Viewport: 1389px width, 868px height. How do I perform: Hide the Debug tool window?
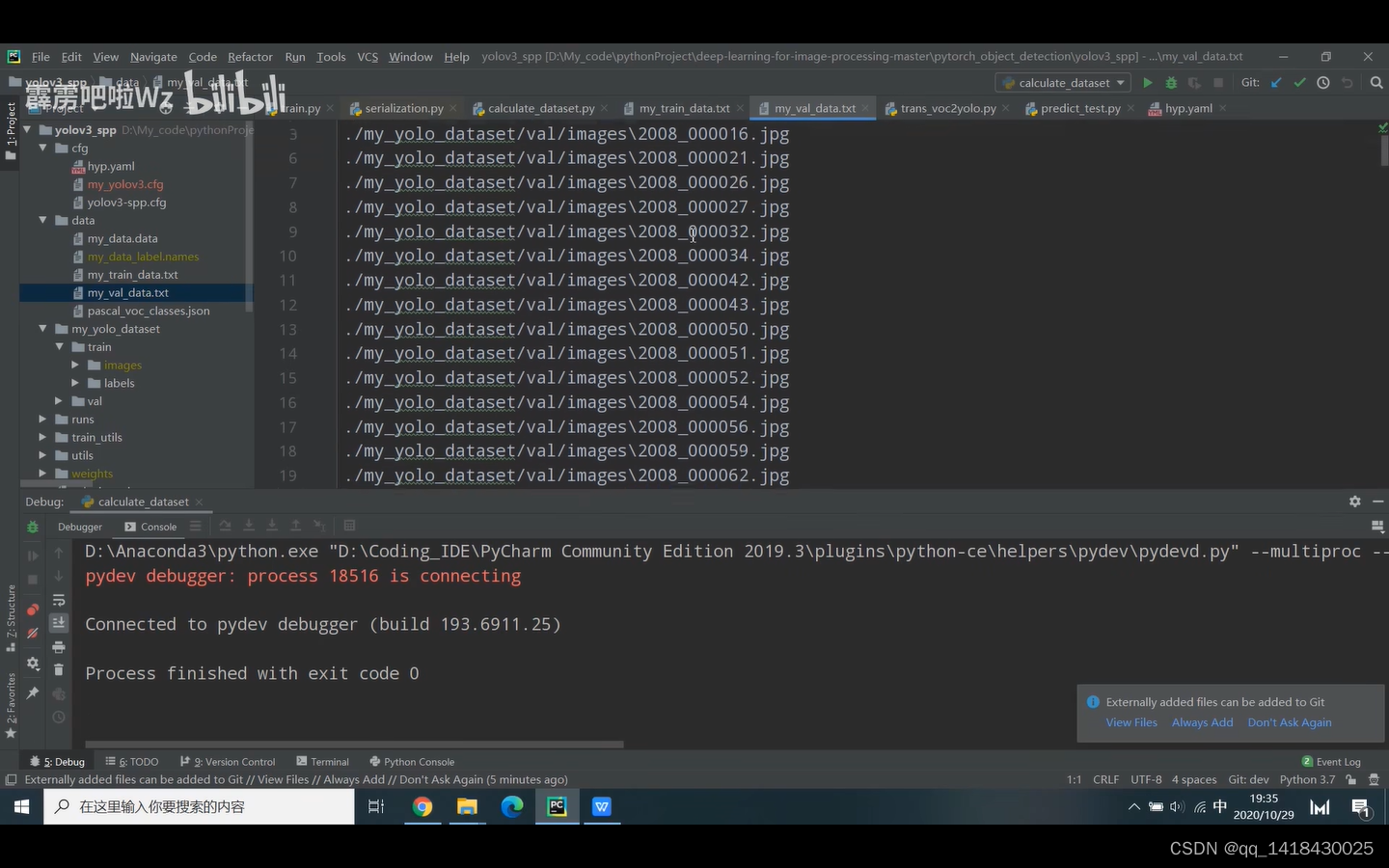(1378, 502)
